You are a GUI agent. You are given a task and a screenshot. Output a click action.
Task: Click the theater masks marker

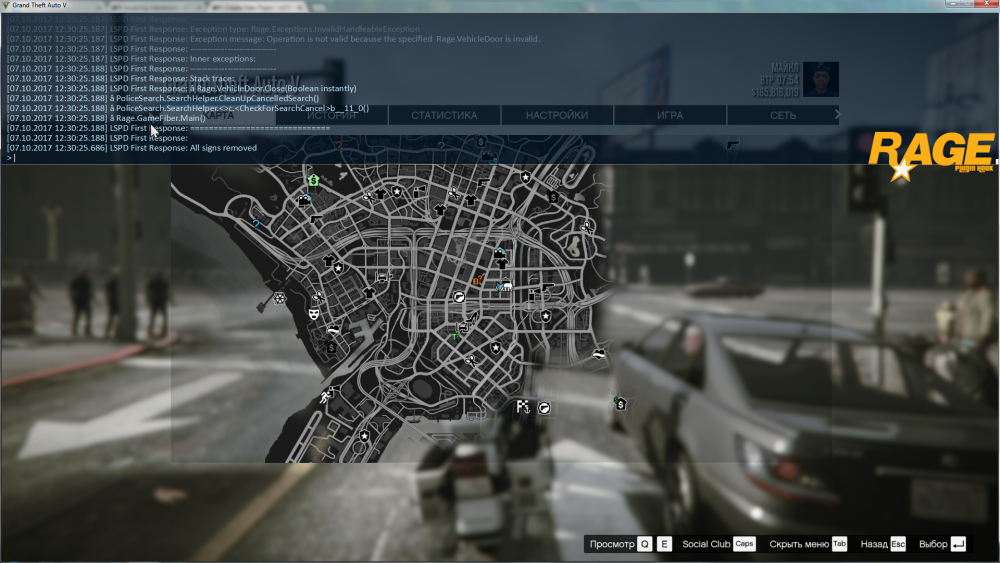point(313,314)
